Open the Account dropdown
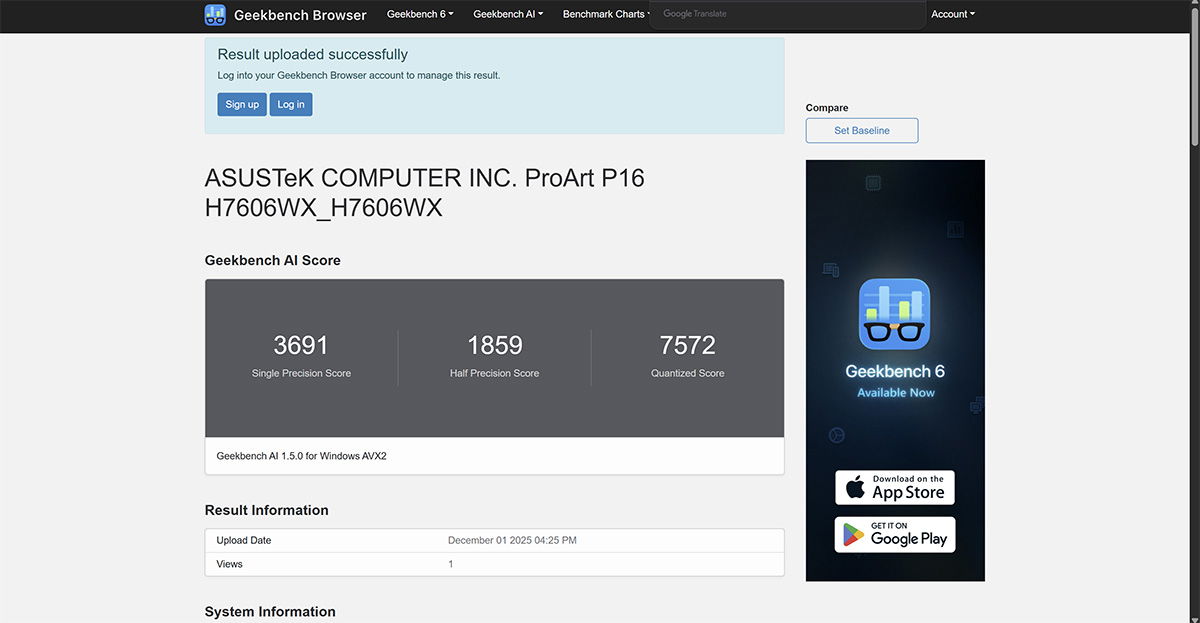The image size is (1200, 623). pos(952,15)
